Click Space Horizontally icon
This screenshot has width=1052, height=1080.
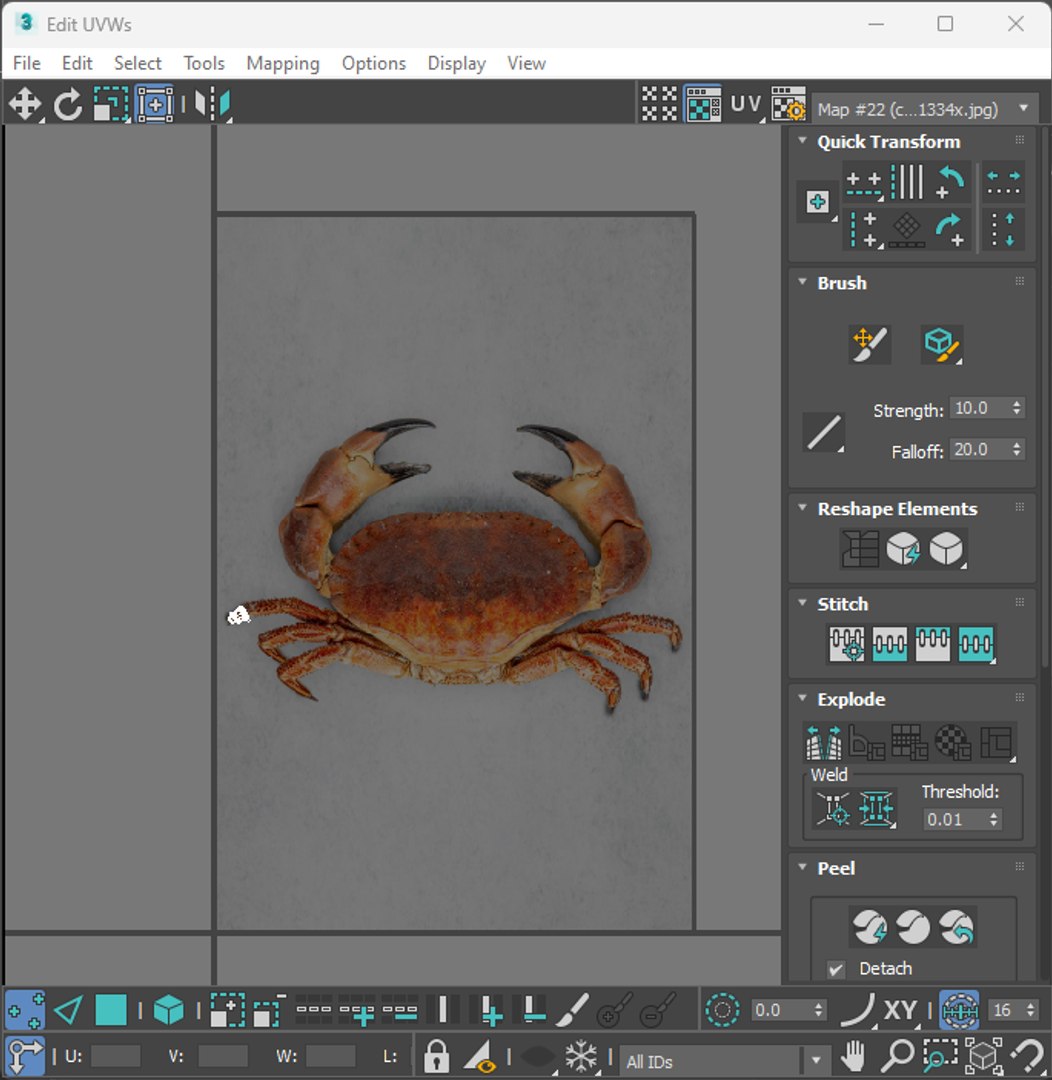[x=1003, y=183]
